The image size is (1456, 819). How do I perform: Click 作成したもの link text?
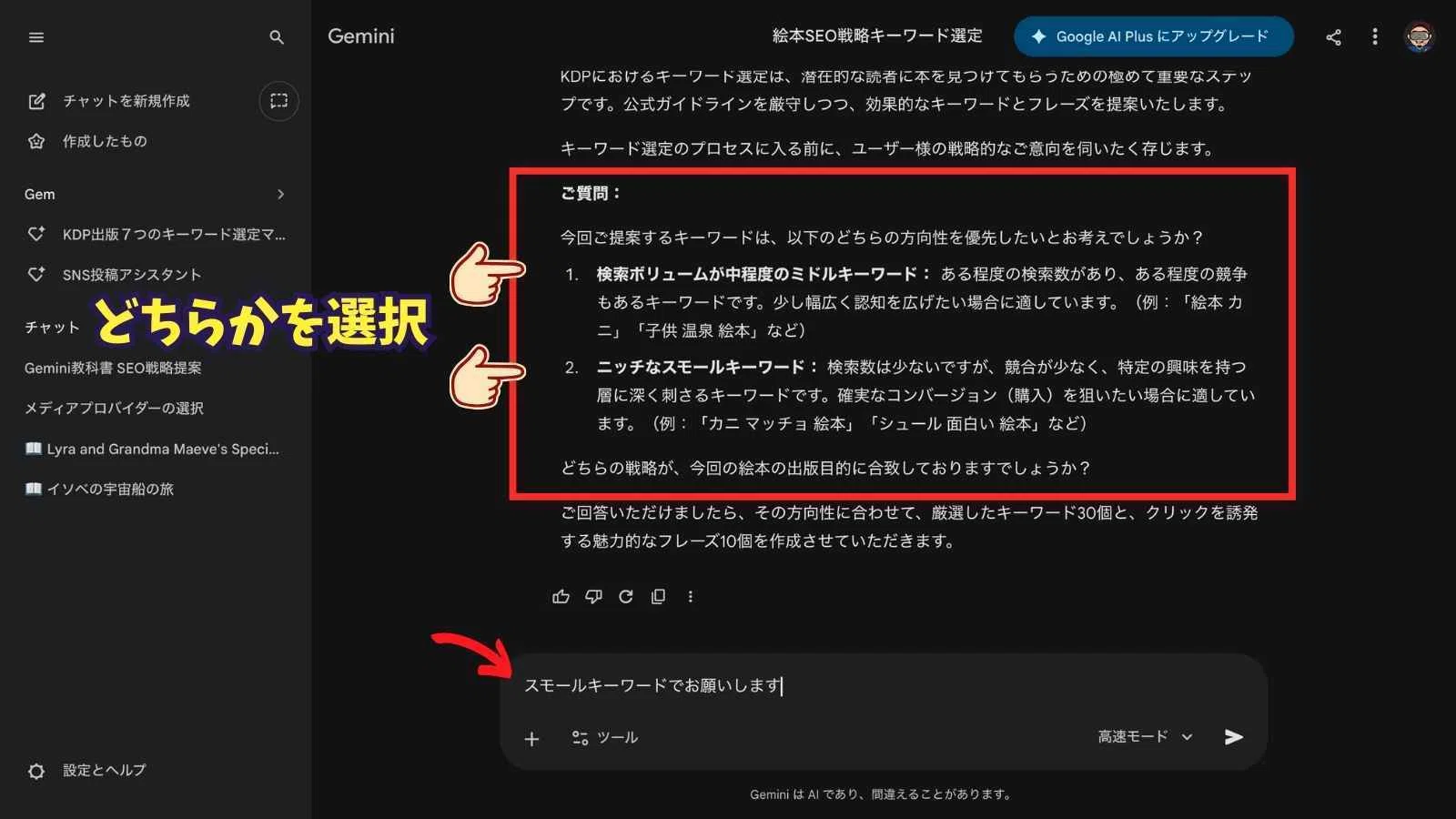105,141
